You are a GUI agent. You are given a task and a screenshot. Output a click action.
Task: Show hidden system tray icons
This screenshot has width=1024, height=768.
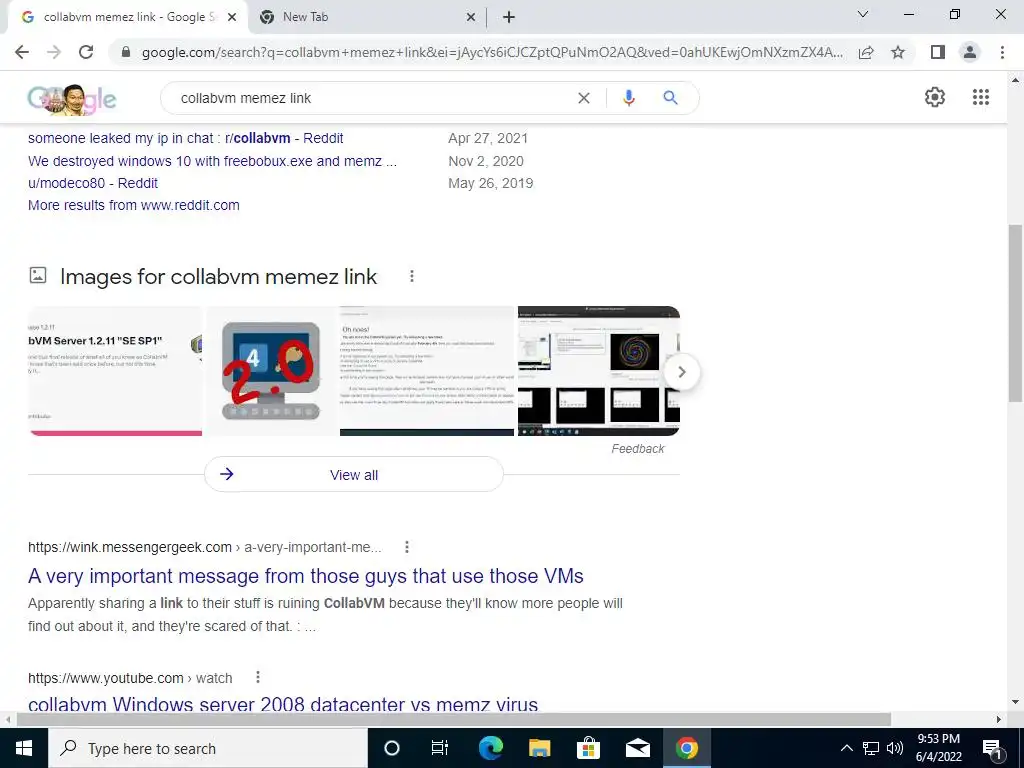846,748
